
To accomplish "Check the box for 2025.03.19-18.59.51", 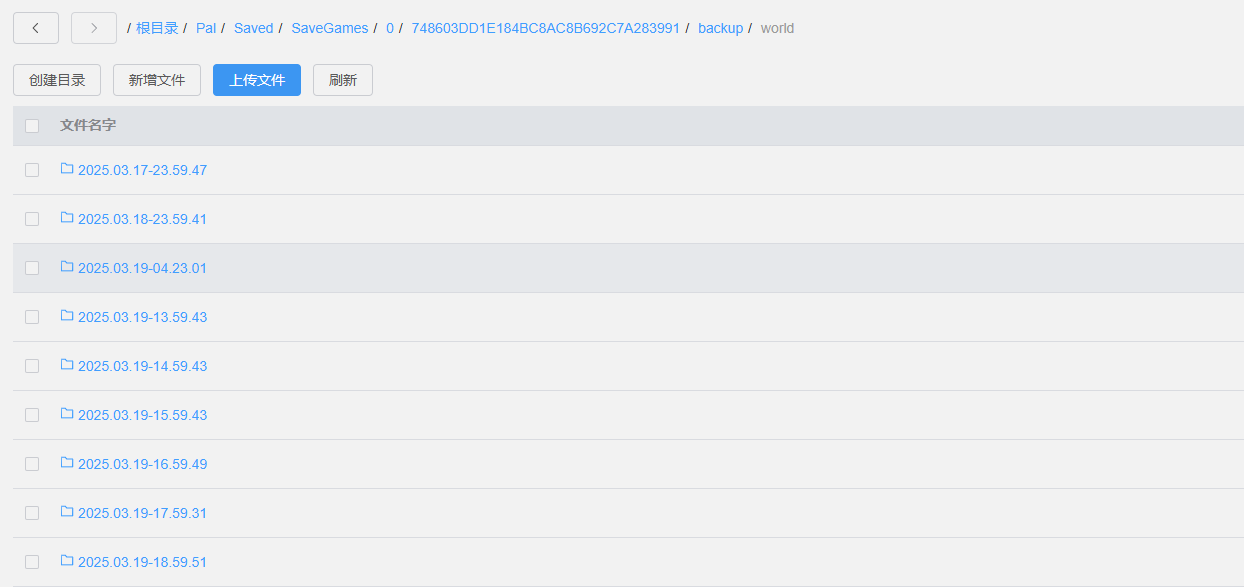I will (32, 562).
